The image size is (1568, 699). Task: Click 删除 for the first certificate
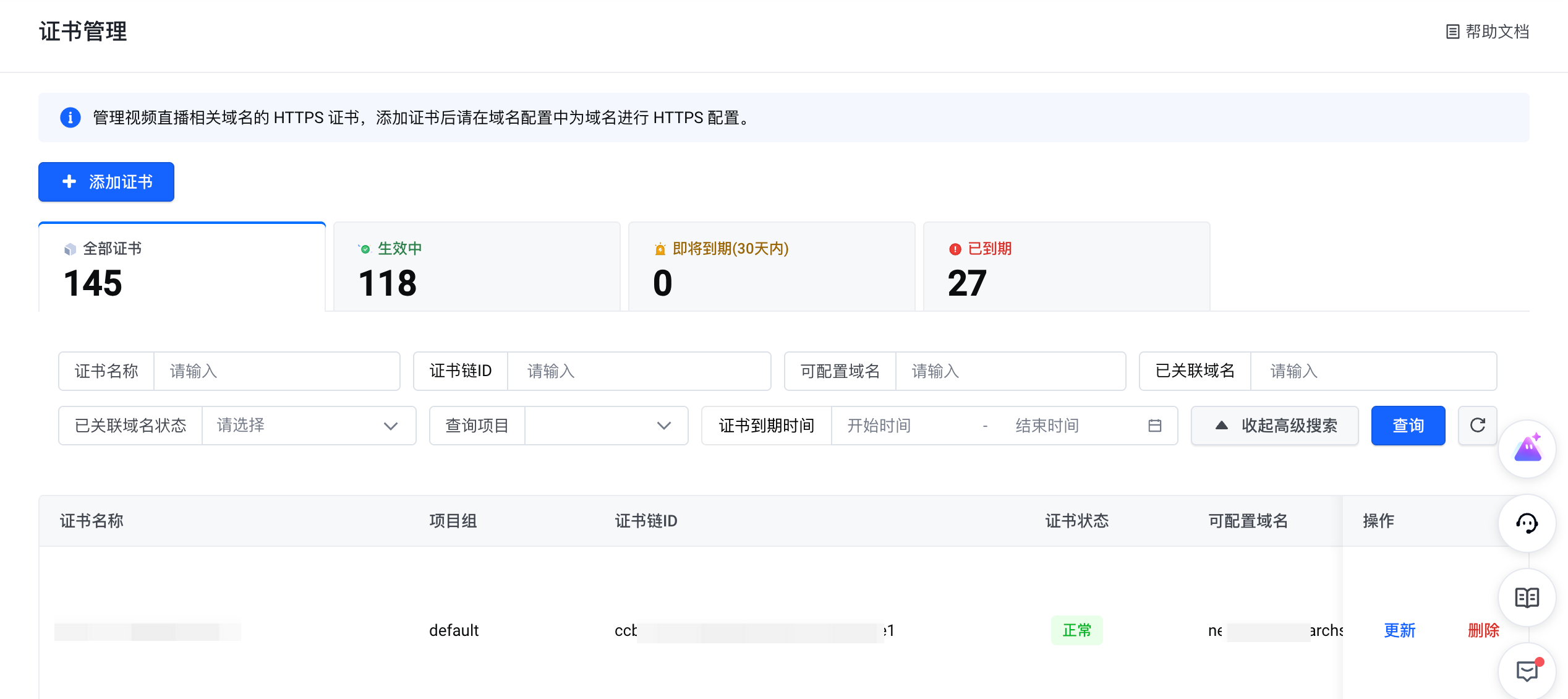click(1483, 630)
